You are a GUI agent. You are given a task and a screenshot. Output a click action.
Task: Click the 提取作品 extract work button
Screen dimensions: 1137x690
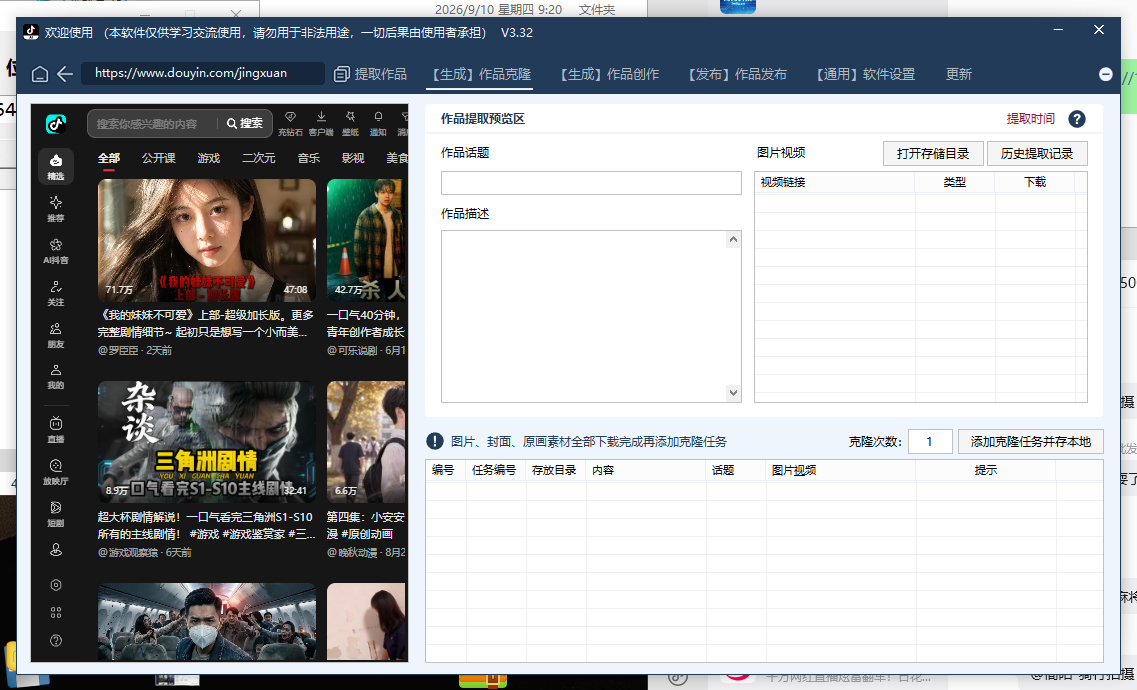371,74
